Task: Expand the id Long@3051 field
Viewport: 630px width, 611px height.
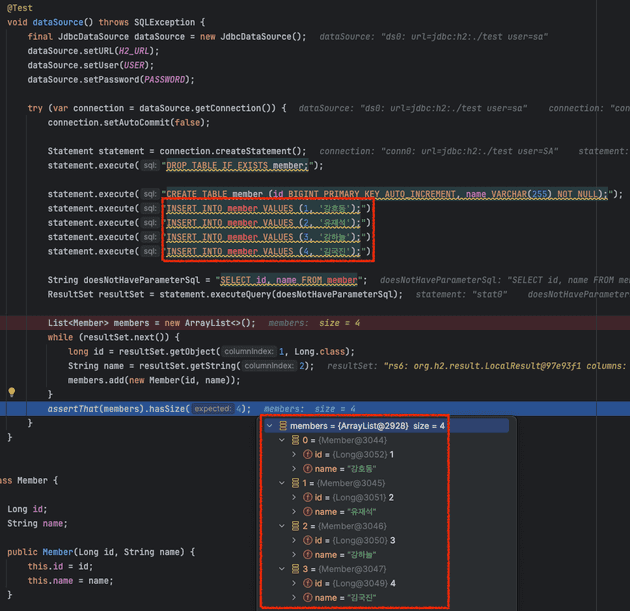Action: [294, 498]
